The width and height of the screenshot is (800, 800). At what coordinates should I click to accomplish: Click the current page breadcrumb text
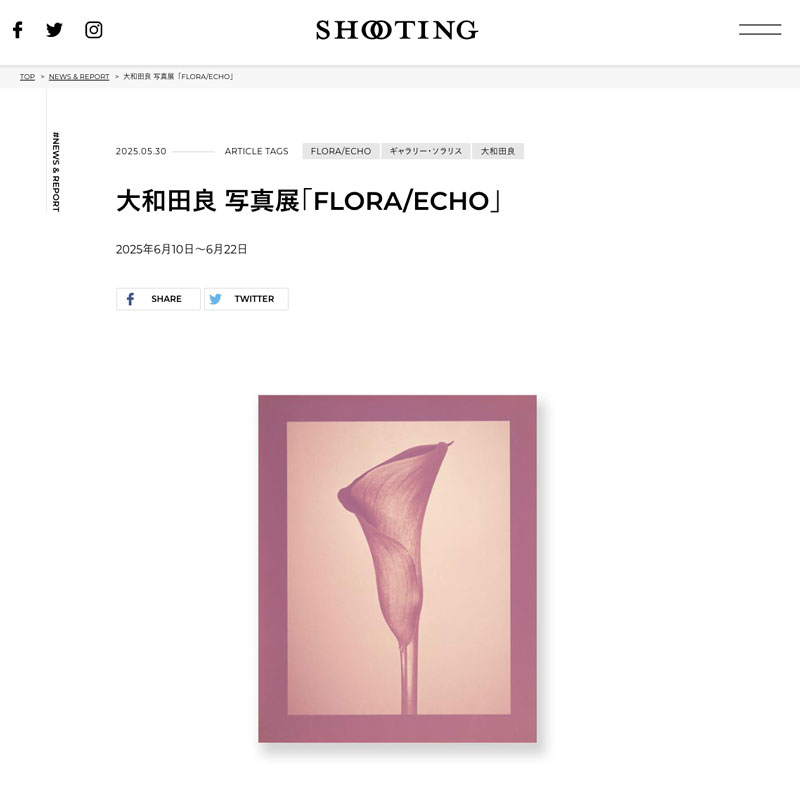[178, 77]
